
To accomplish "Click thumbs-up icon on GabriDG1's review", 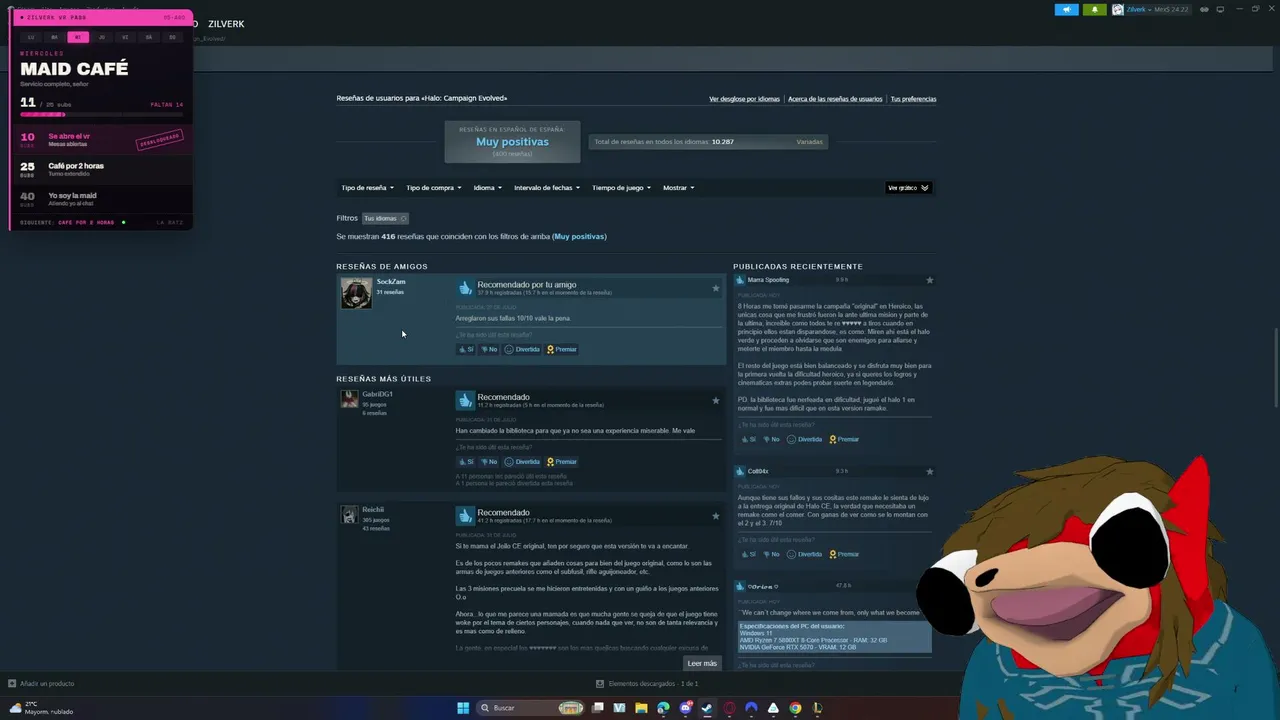I will [465, 400].
